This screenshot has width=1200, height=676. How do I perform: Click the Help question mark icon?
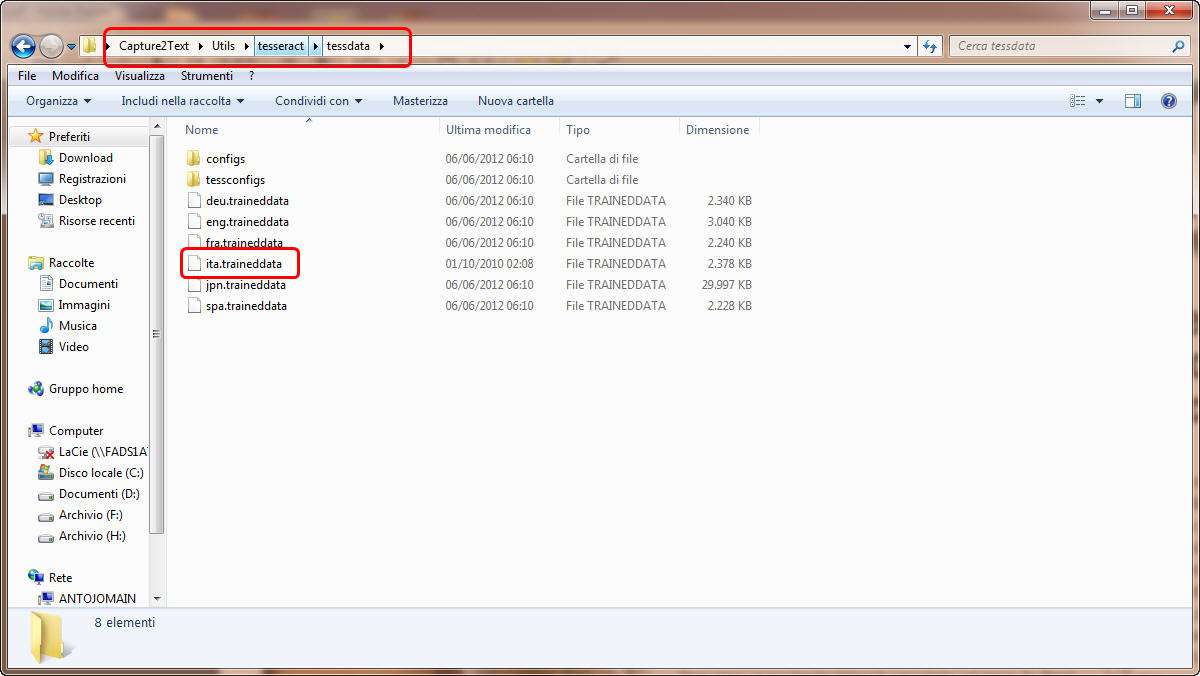[x=1168, y=101]
